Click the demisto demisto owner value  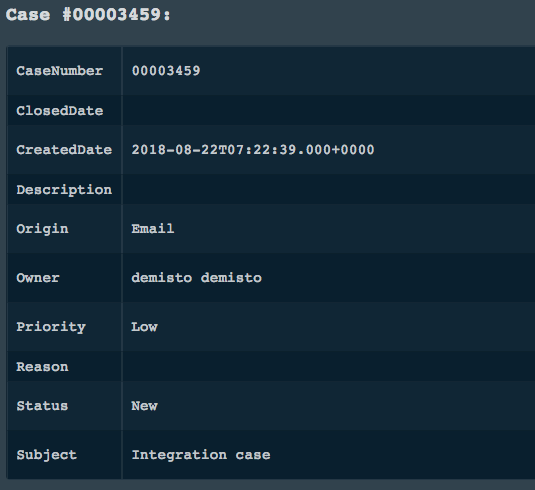tap(197, 277)
